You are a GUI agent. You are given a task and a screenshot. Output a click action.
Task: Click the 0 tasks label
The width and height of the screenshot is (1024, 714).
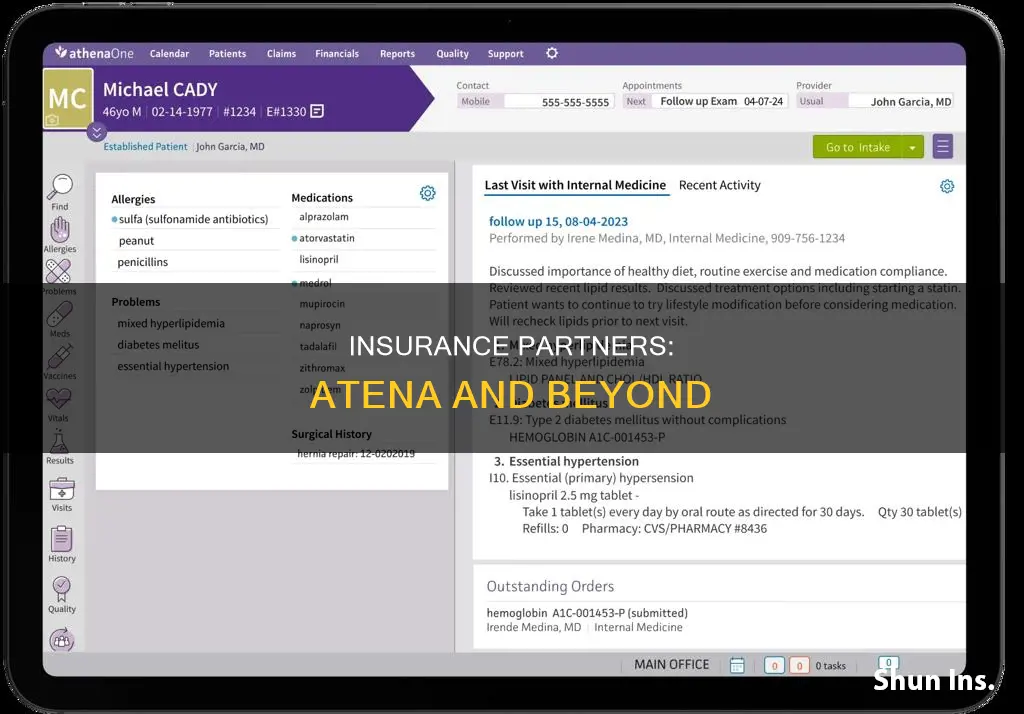830,666
